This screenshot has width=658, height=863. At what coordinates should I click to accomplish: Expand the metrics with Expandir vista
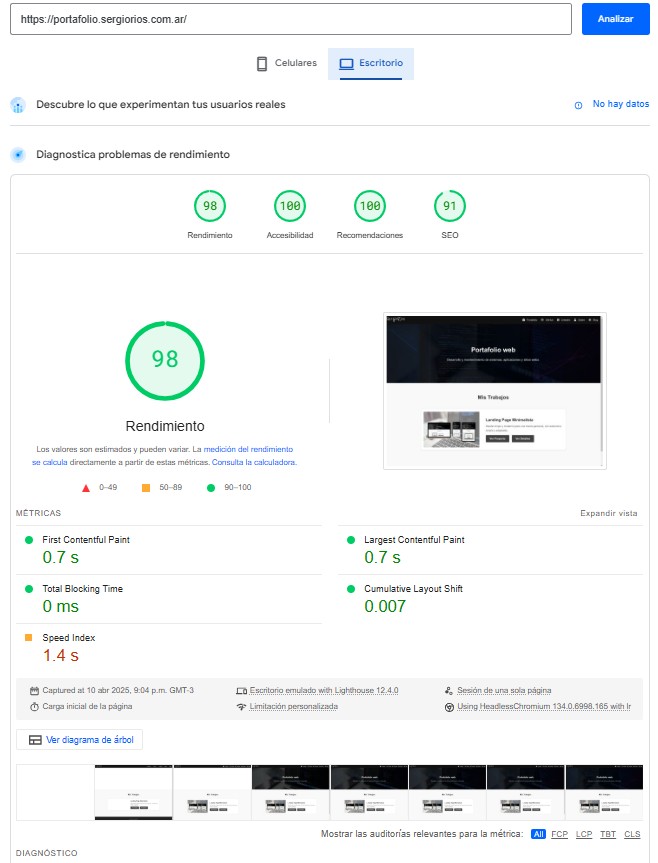[608, 513]
